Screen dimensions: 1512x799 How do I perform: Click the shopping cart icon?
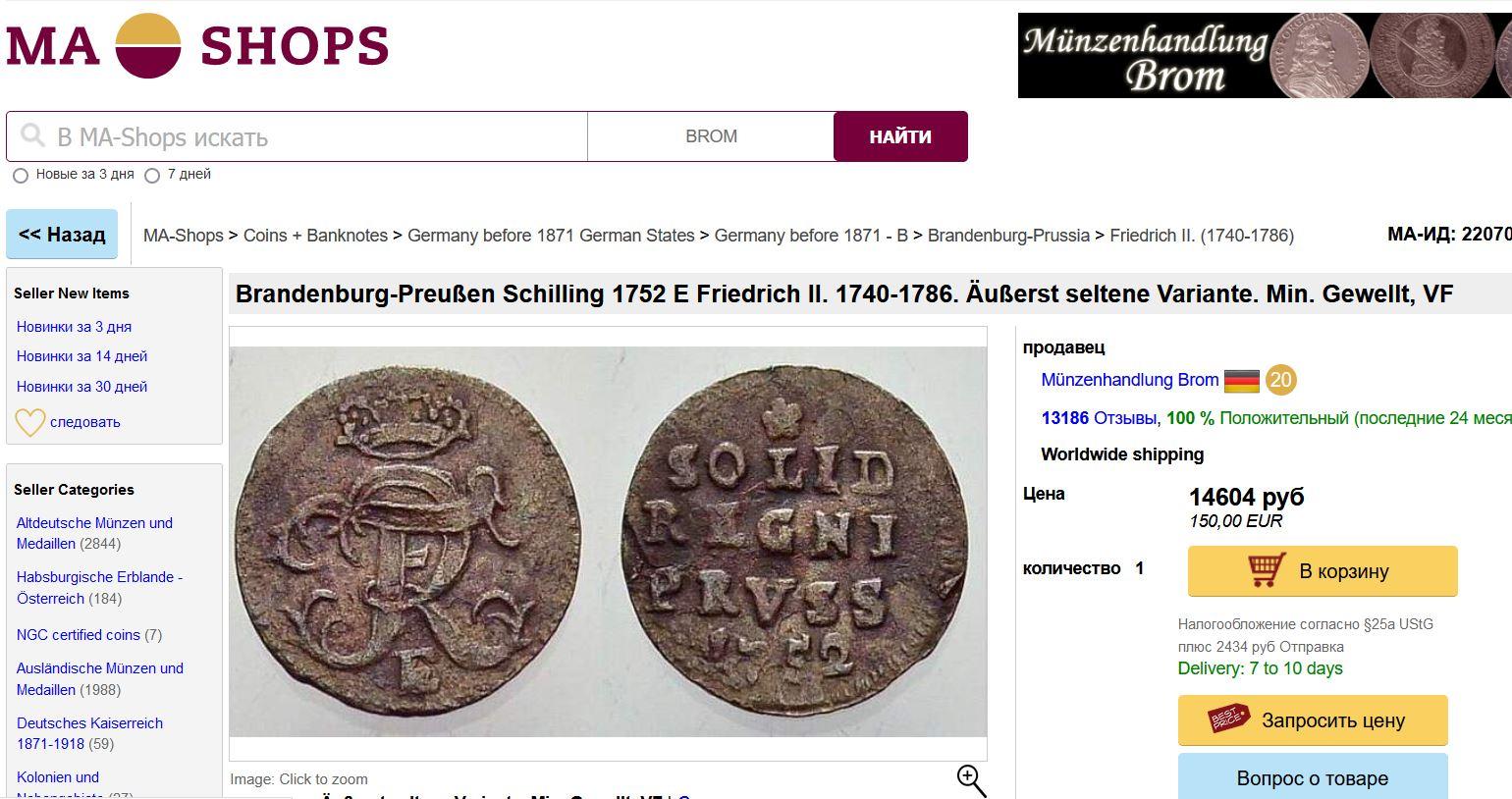pos(1267,570)
